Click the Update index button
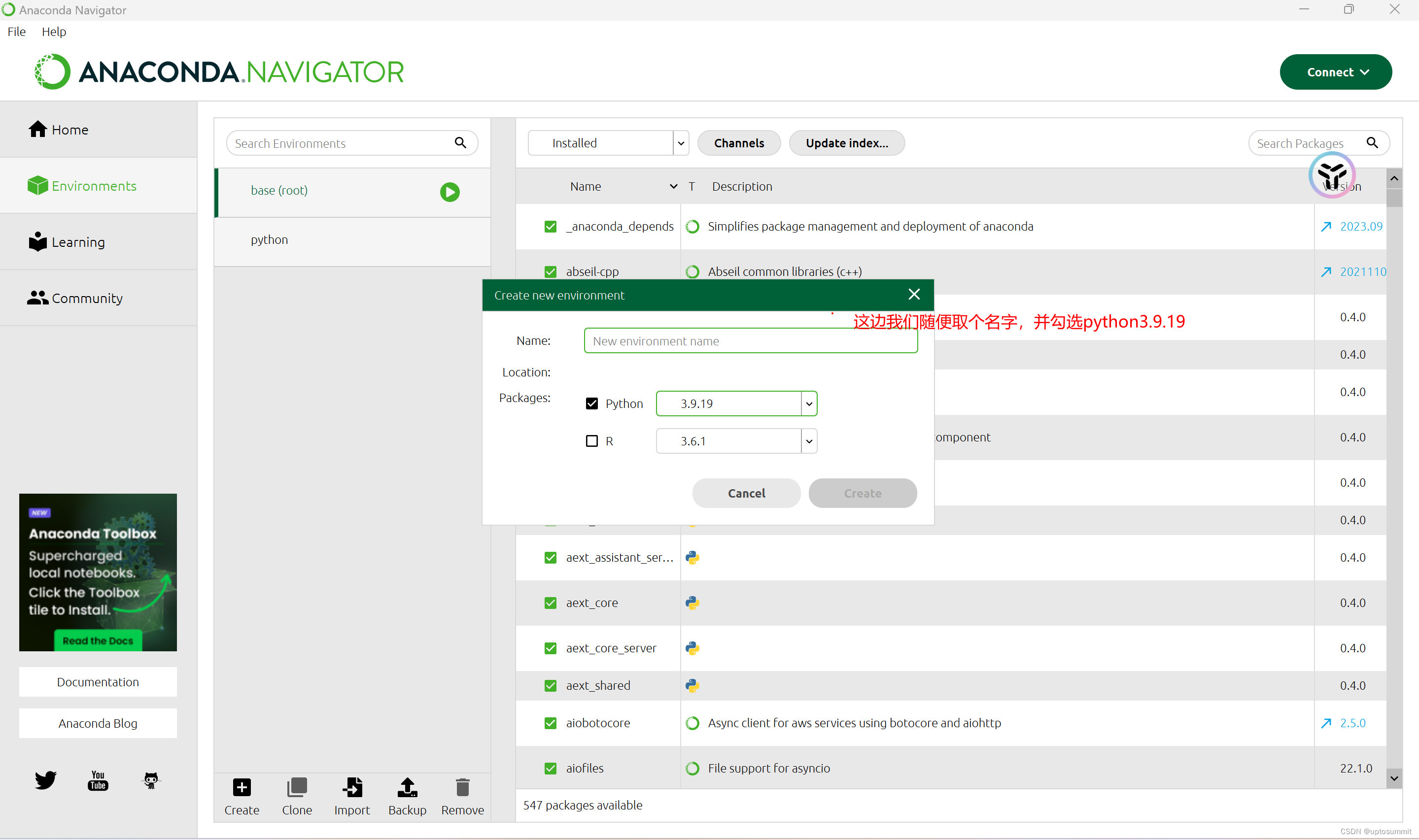 coord(847,143)
